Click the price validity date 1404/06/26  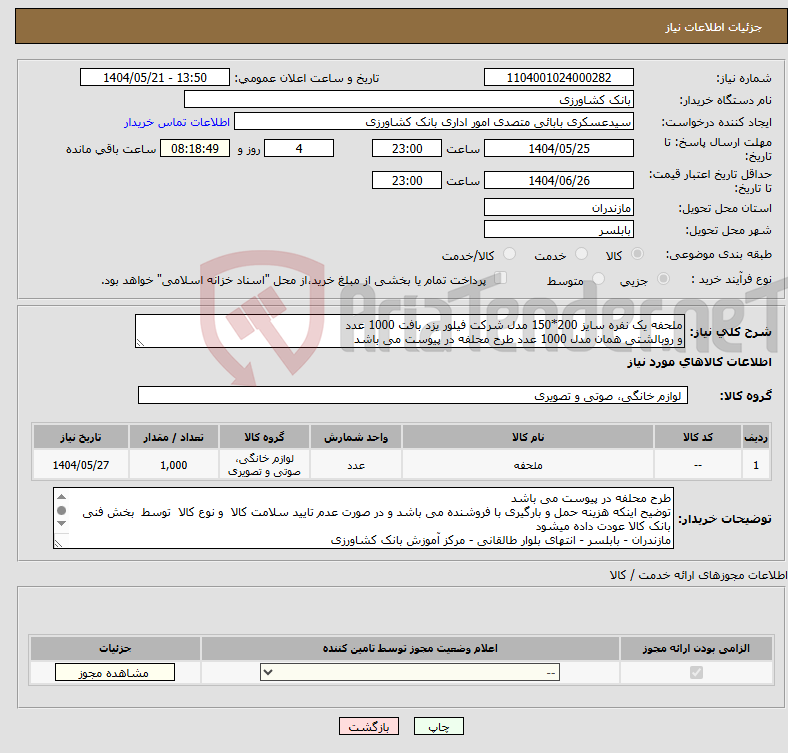pos(558,180)
